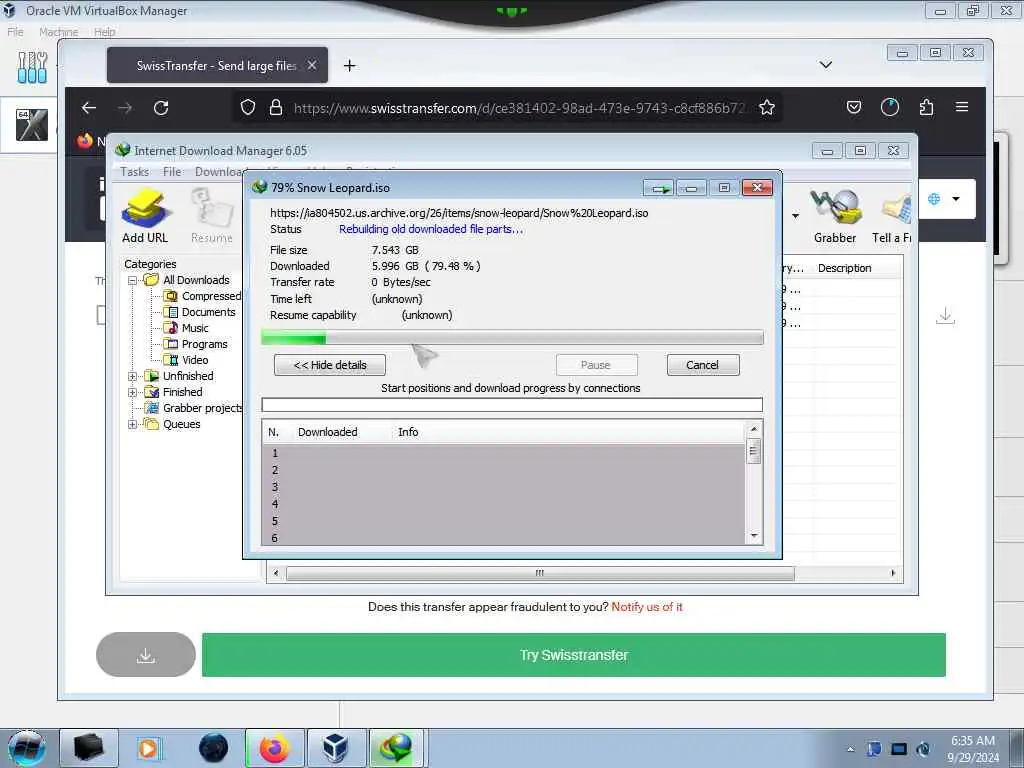Viewport: 1024px width, 768px height.
Task: Open media player taskbar icon
Action: click(148, 748)
